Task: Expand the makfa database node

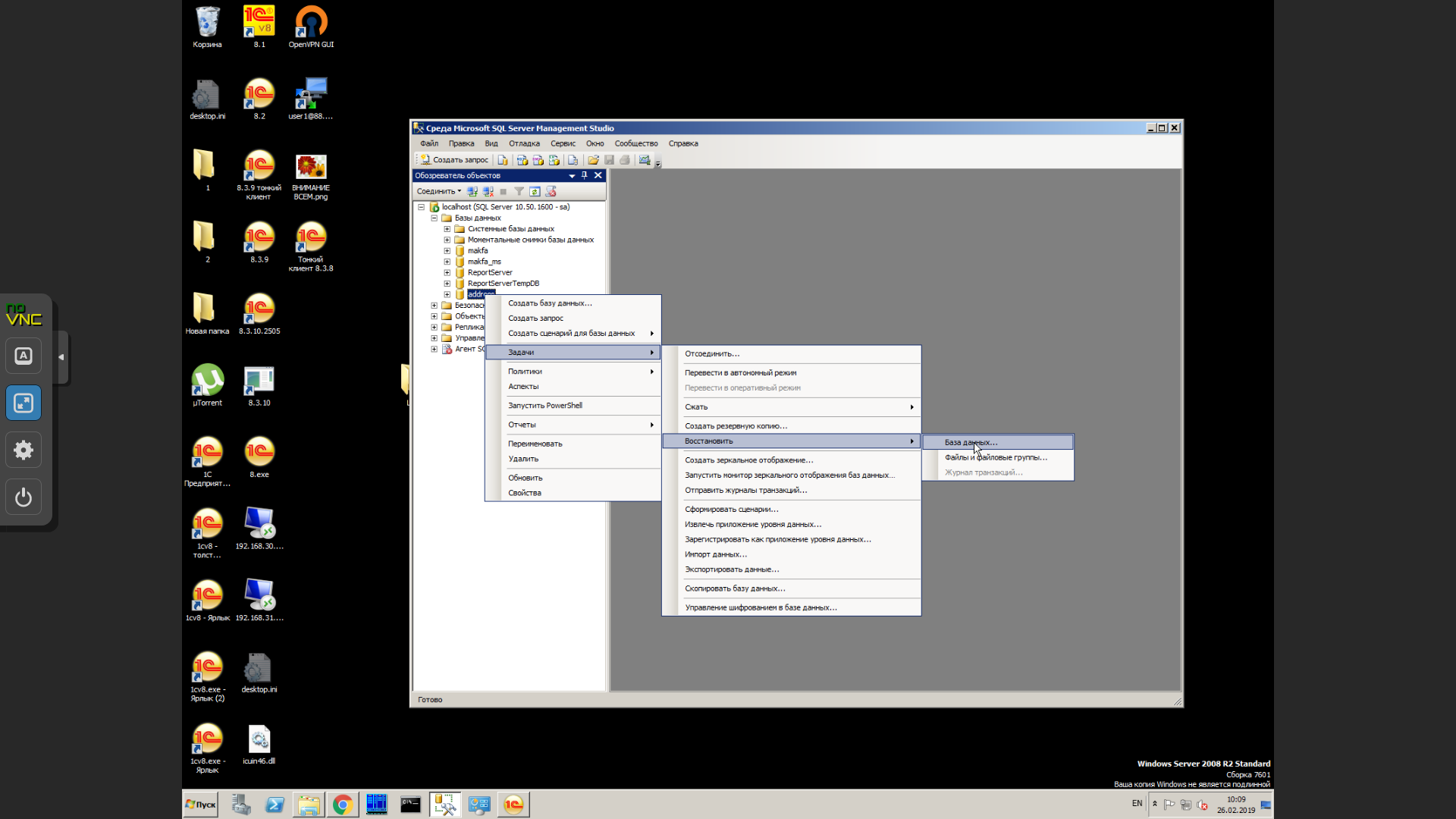Action: coord(447,251)
